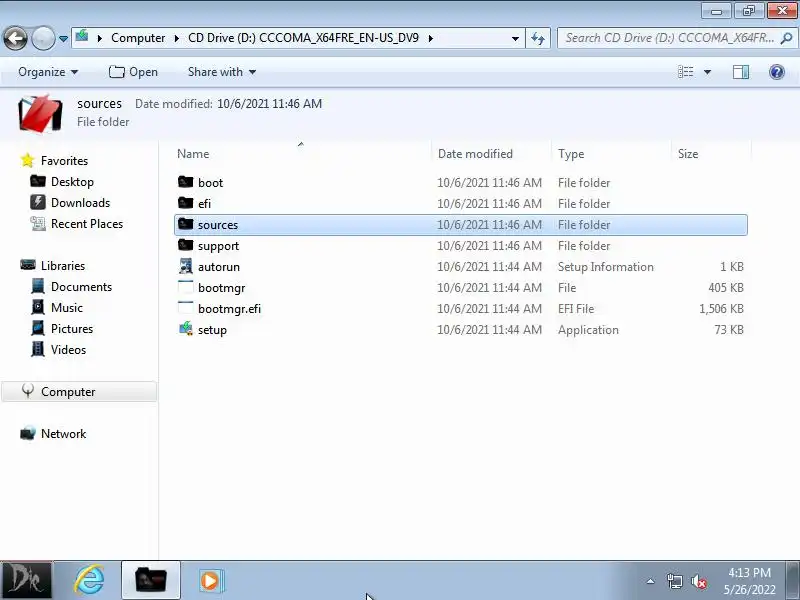Viewport: 800px width, 600px height.
Task: Open the recent pages dropdown arrow
Action: pyautogui.click(x=63, y=39)
